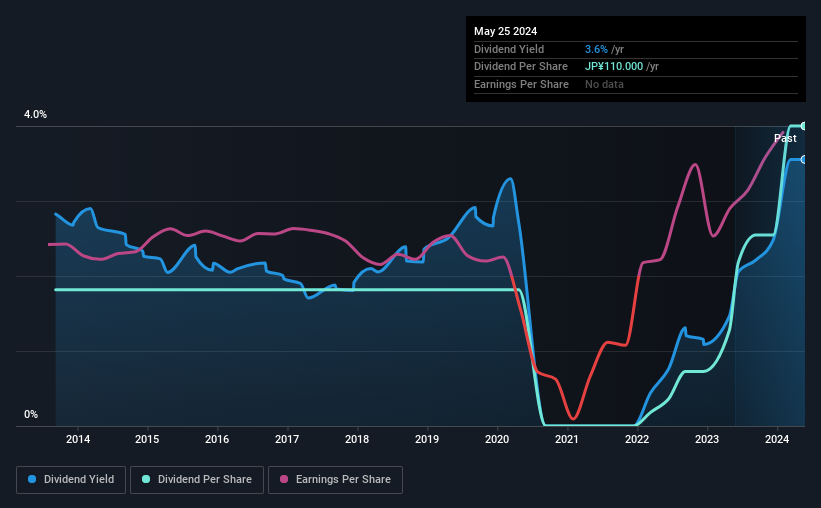Click the 4.0% y-axis label
This screenshot has width=821, height=508.
pos(36,115)
